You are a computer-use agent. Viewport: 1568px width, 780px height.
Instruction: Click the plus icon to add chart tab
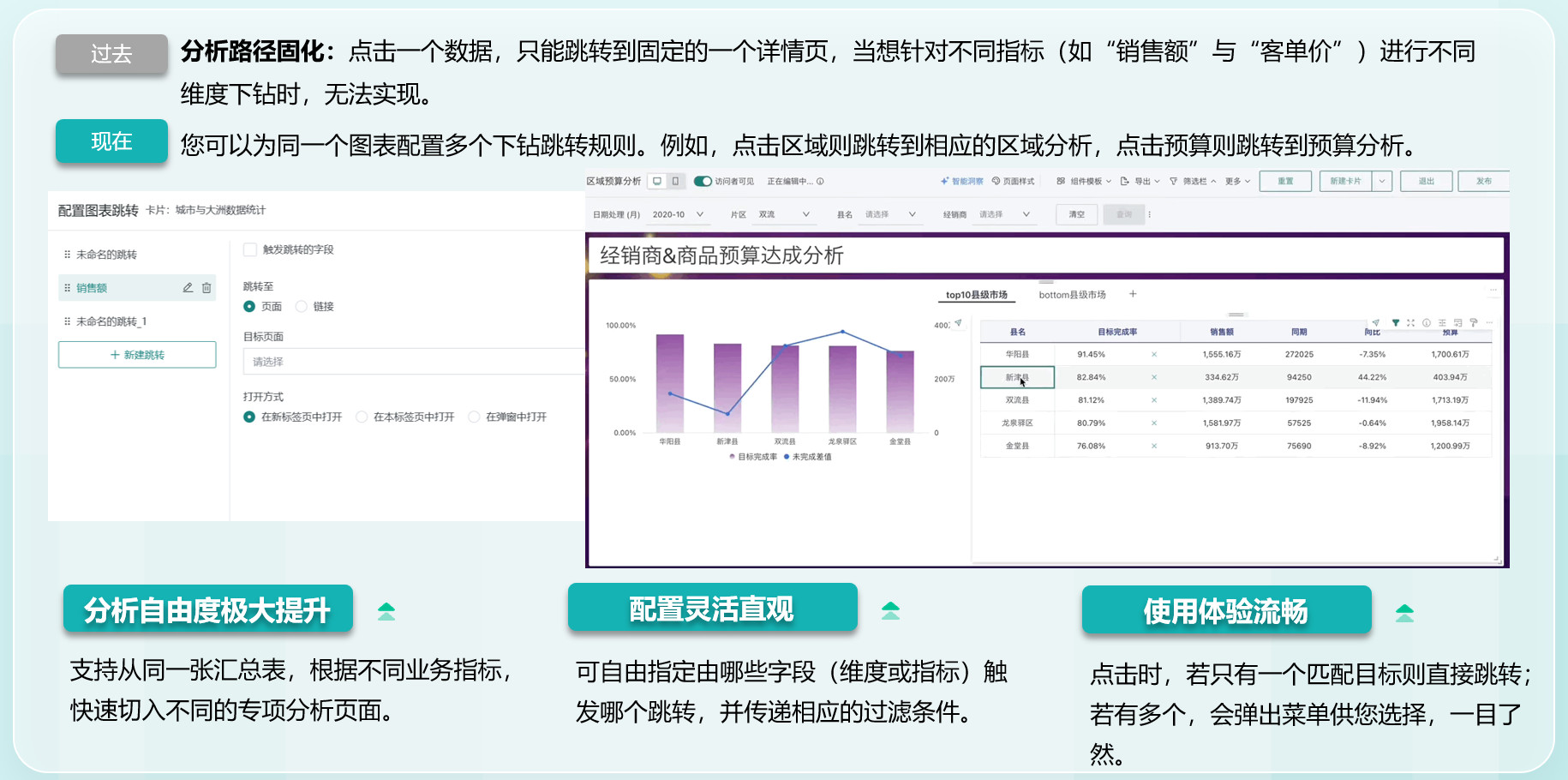pyautogui.click(x=1133, y=294)
